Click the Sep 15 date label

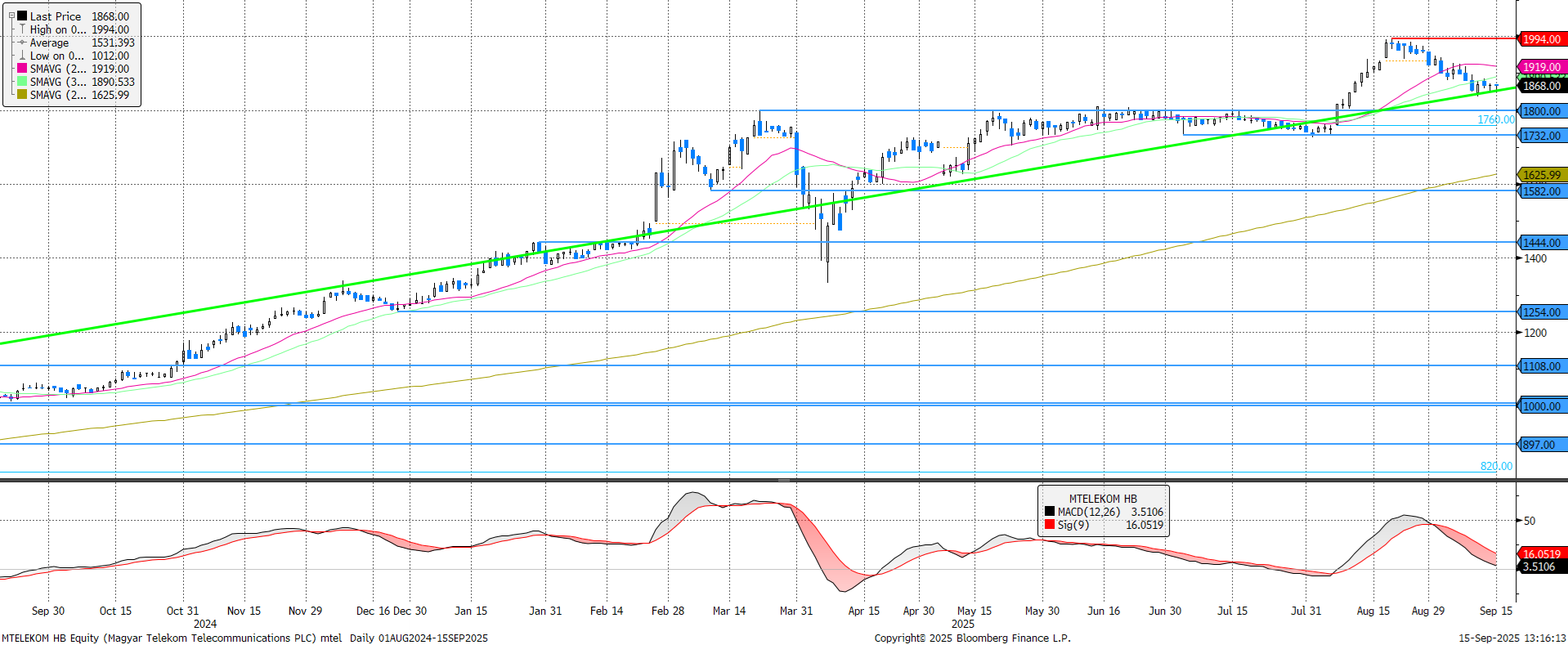point(1496,611)
